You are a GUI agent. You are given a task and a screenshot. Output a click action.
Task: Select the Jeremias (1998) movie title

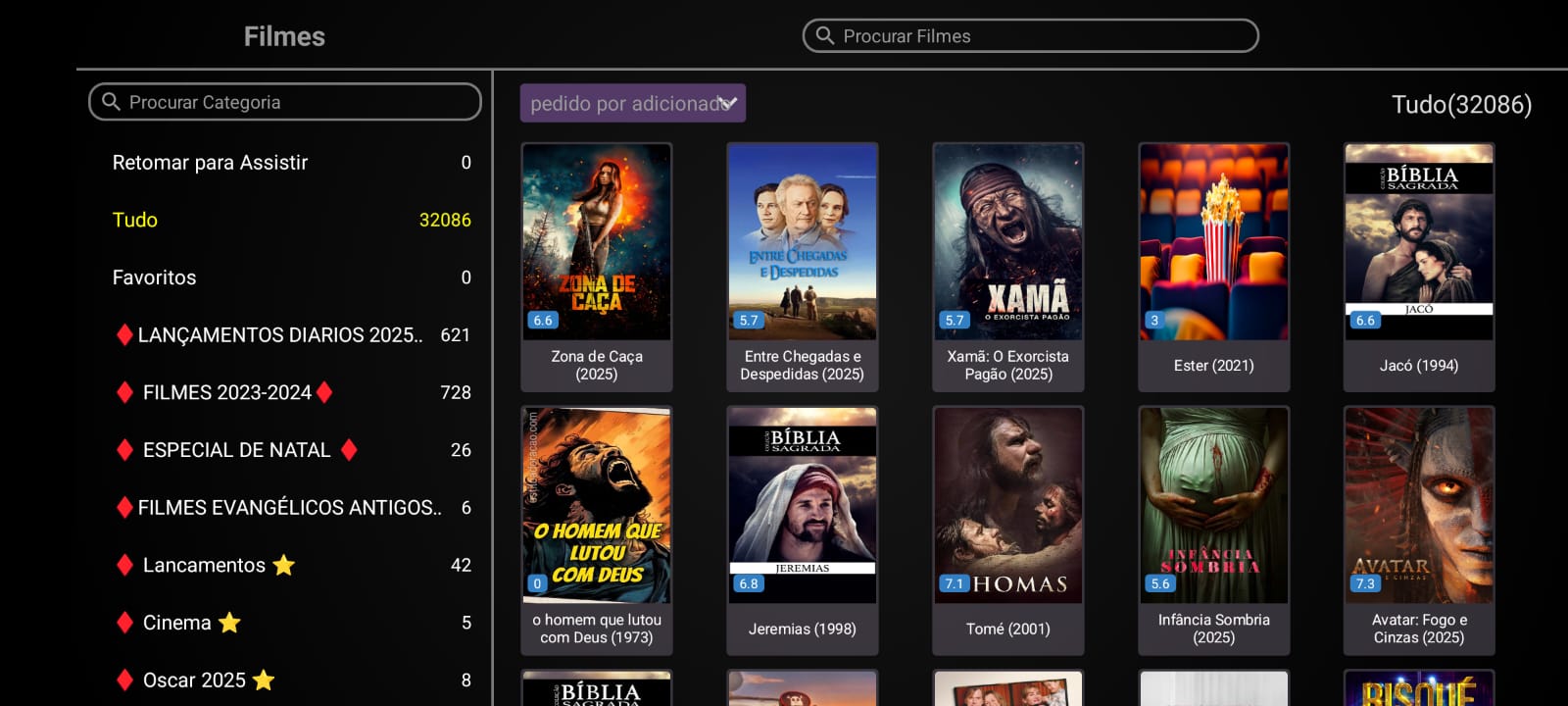803,630
